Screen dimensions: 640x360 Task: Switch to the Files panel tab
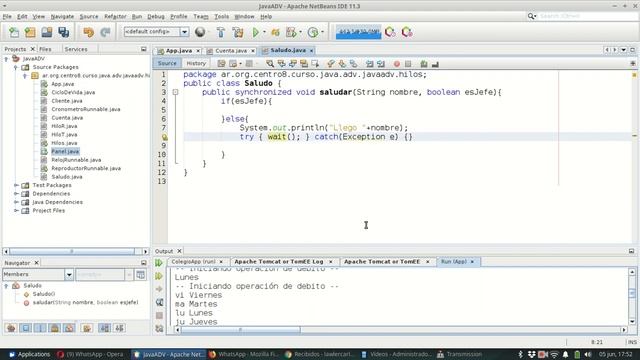pos(45,49)
